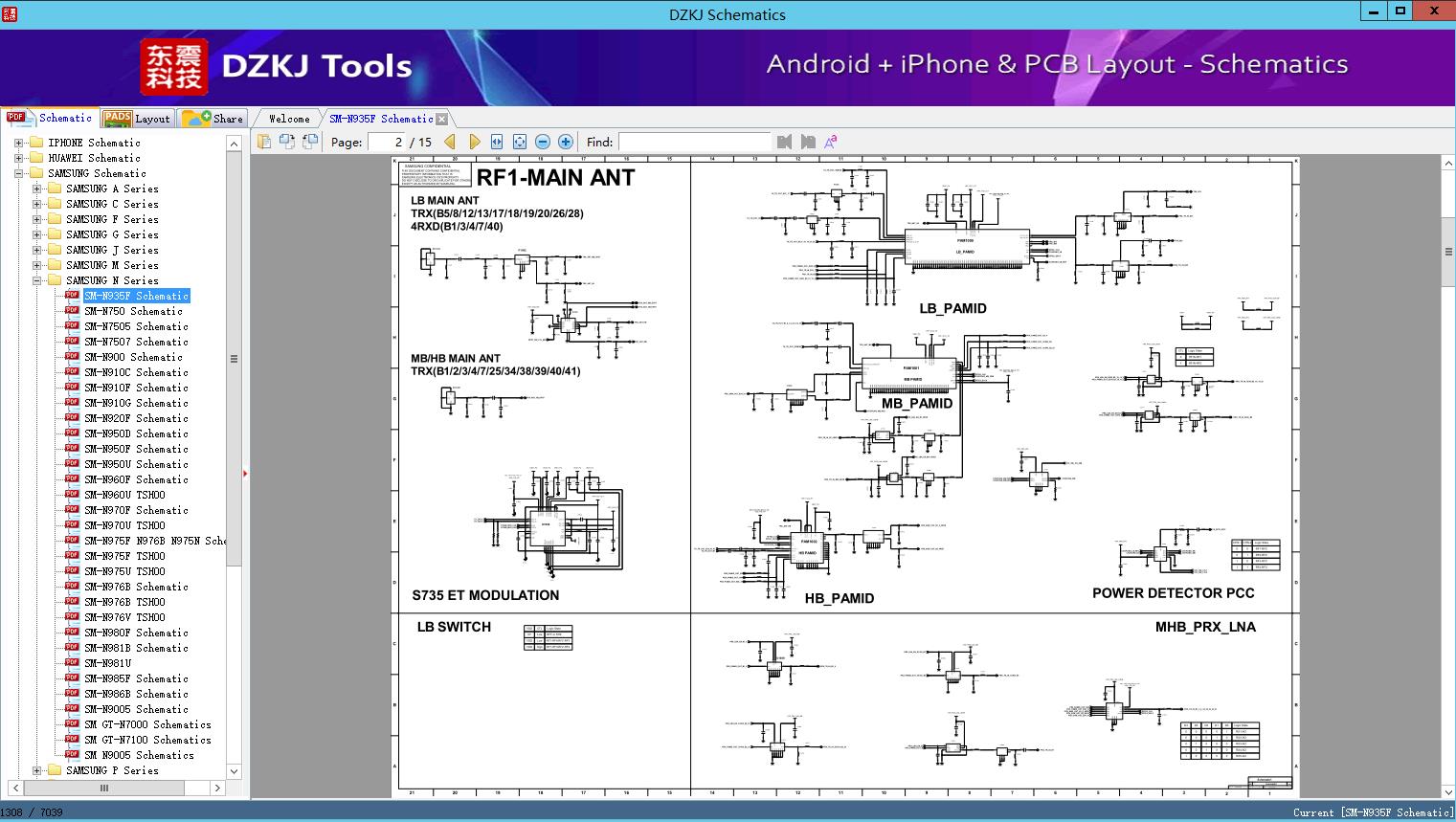The width and height of the screenshot is (1456, 822).
Task: Click the copy page icon in viewer toolbar
Action: click(263, 142)
